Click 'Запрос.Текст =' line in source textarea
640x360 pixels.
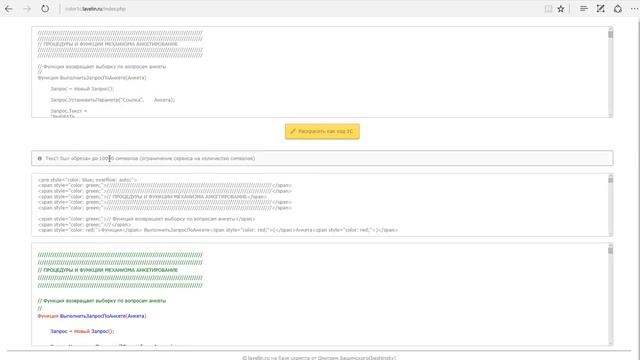(69, 111)
